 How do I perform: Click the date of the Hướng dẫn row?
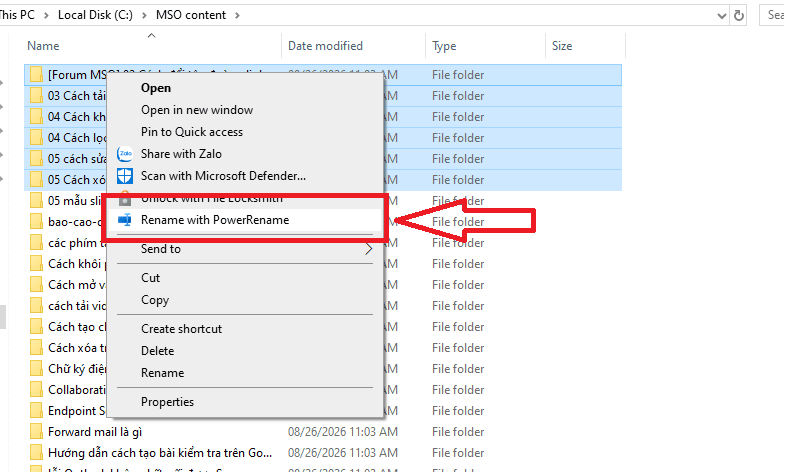click(343, 453)
